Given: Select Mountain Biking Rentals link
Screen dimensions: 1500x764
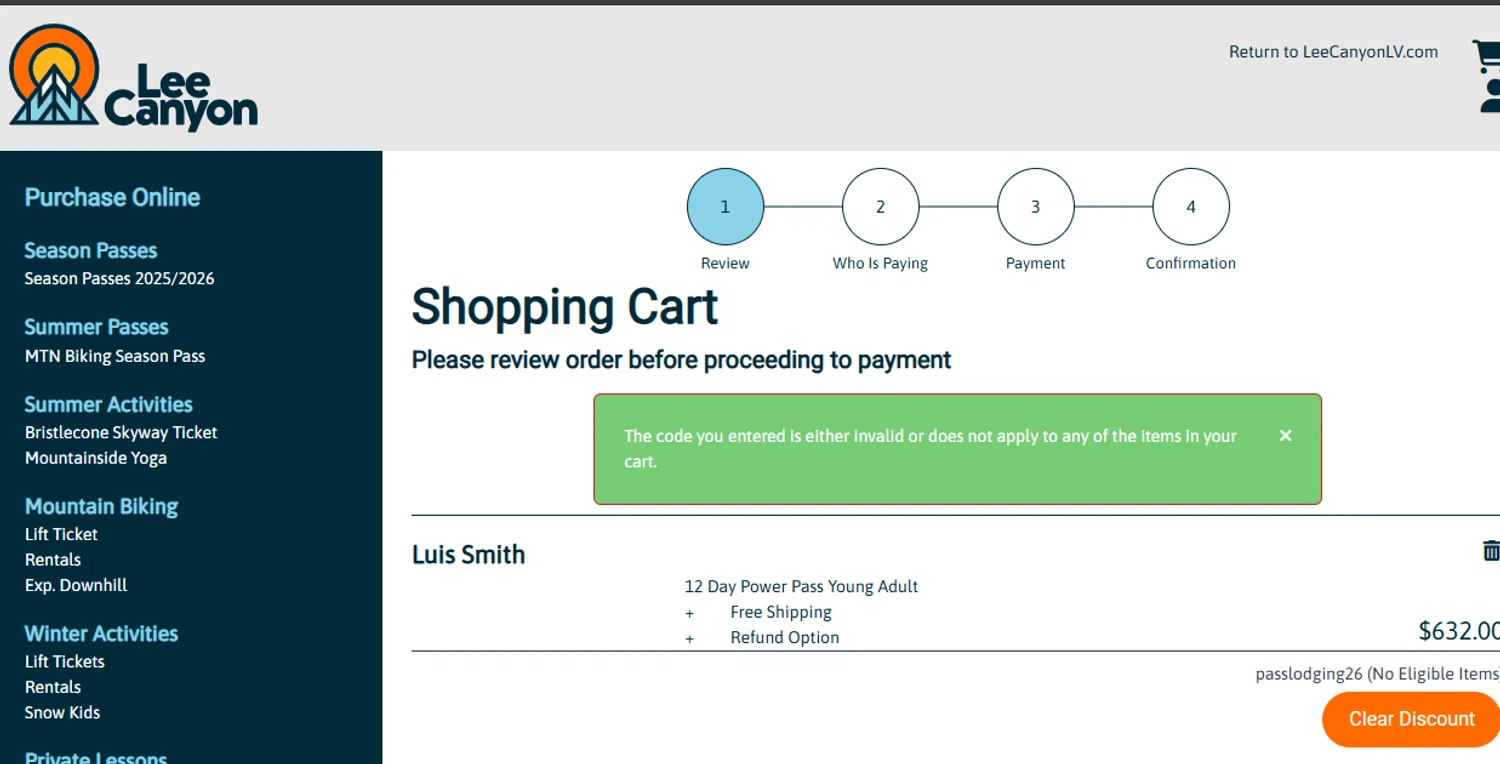Looking at the screenshot, I should pyautogui.click(x=53, y=560).
